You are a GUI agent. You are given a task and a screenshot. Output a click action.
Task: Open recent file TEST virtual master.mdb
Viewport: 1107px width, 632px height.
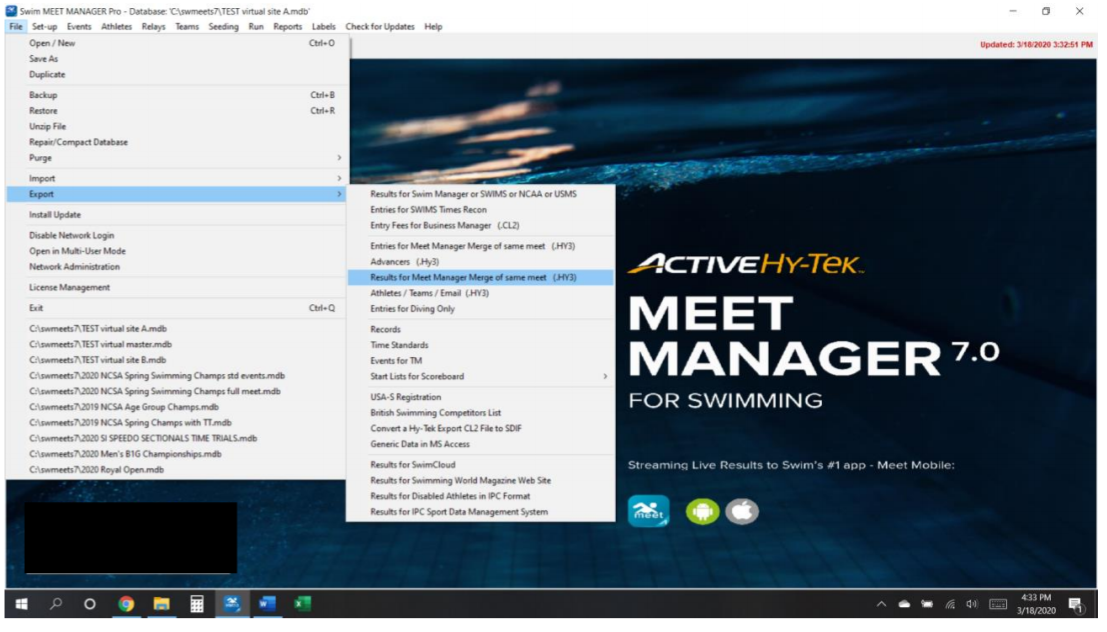tap(100, 344)
